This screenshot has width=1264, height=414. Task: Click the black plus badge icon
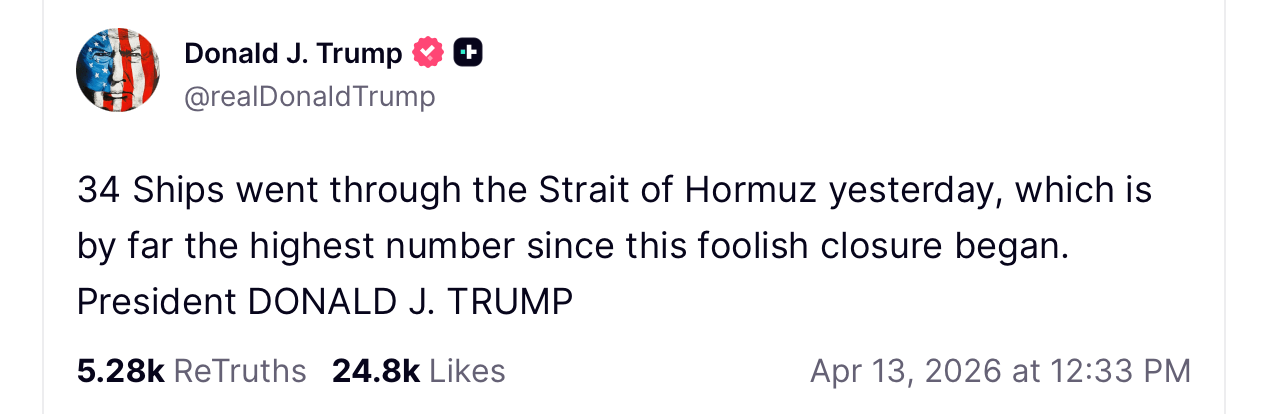click(468, 53)
